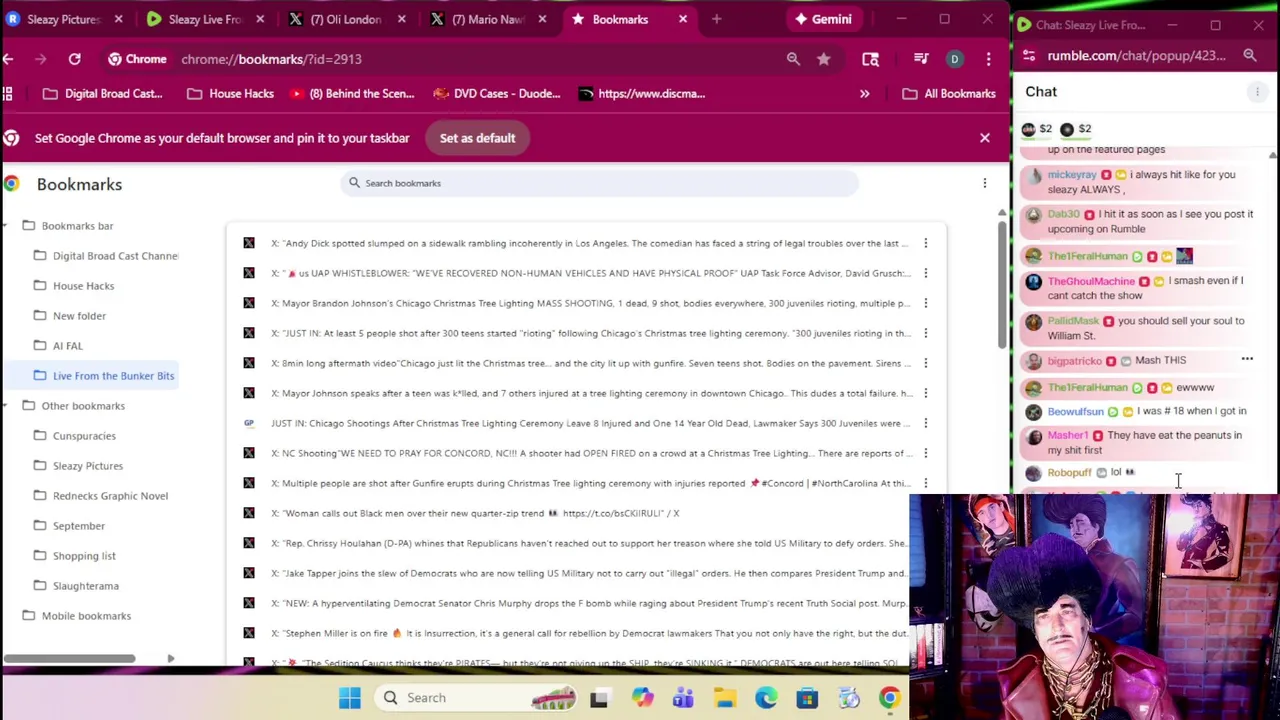Select the Slaughterama folder
This screenshot has width=1280, height=720.
click(76, 586)
